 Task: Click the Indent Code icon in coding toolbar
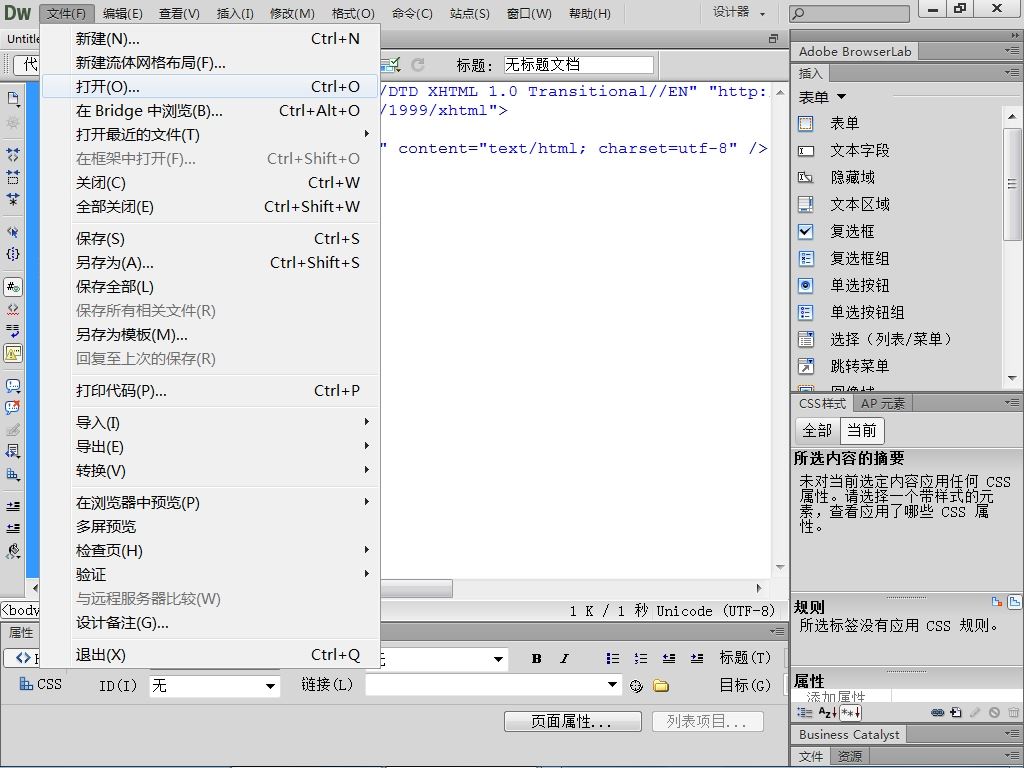pos(13,506)
